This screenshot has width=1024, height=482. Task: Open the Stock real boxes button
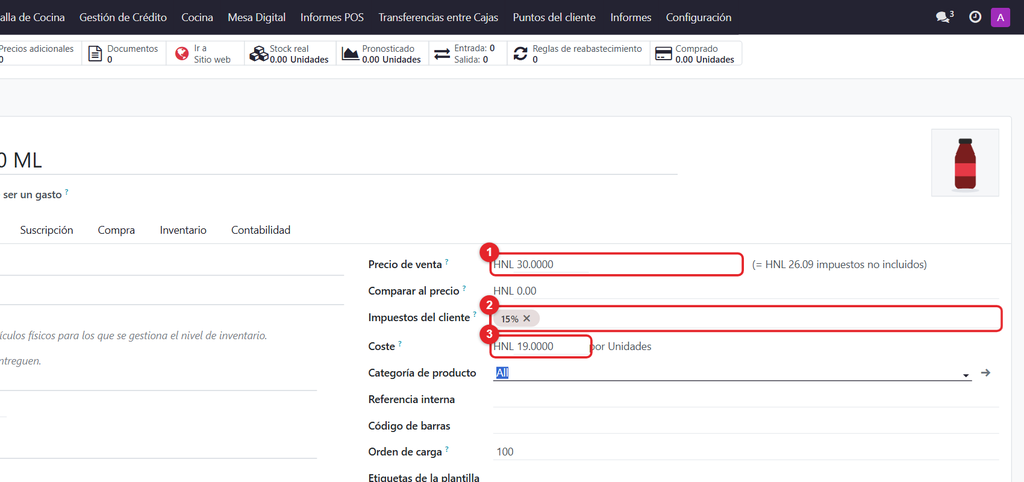290,54
